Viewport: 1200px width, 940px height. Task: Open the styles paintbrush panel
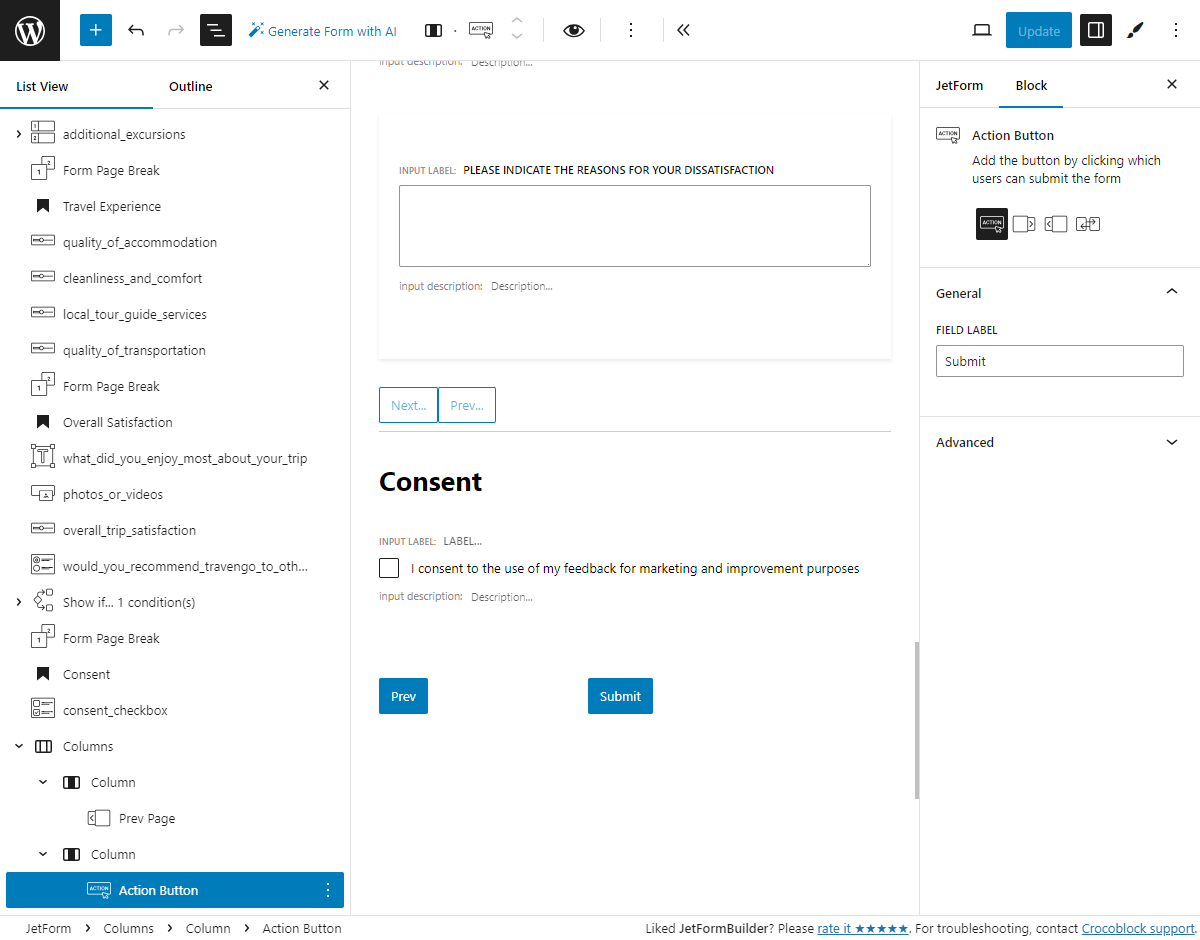[1135, 30]
